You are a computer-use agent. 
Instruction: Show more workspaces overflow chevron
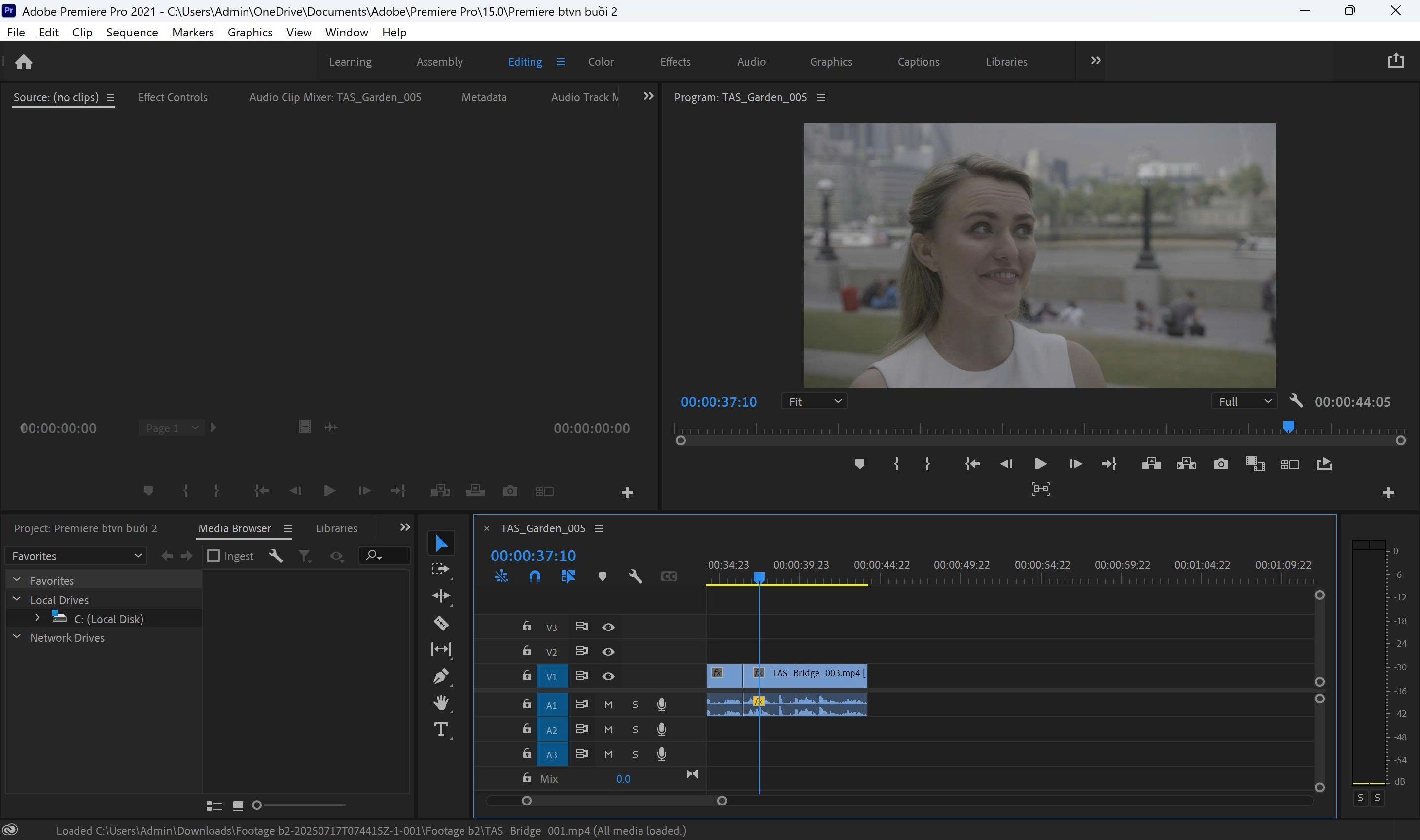(x=1095, y=61)
